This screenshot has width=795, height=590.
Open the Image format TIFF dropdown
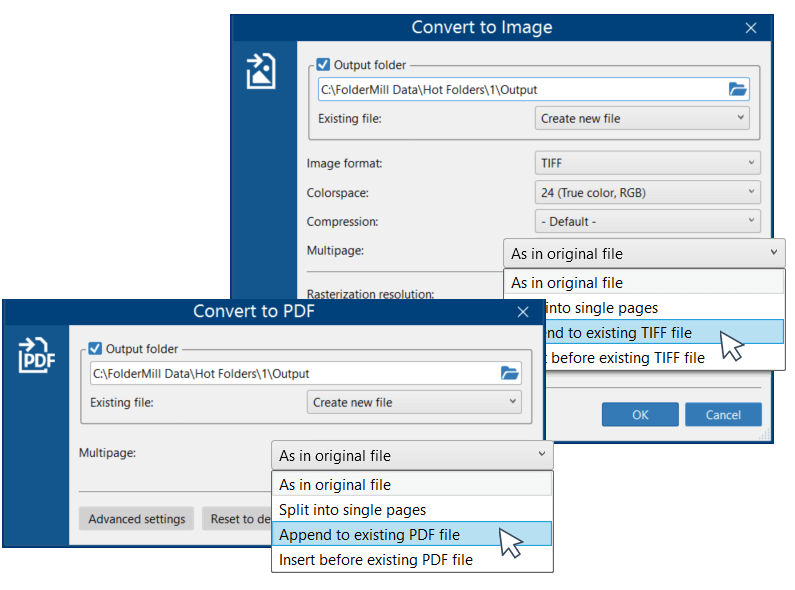point(647,163)
